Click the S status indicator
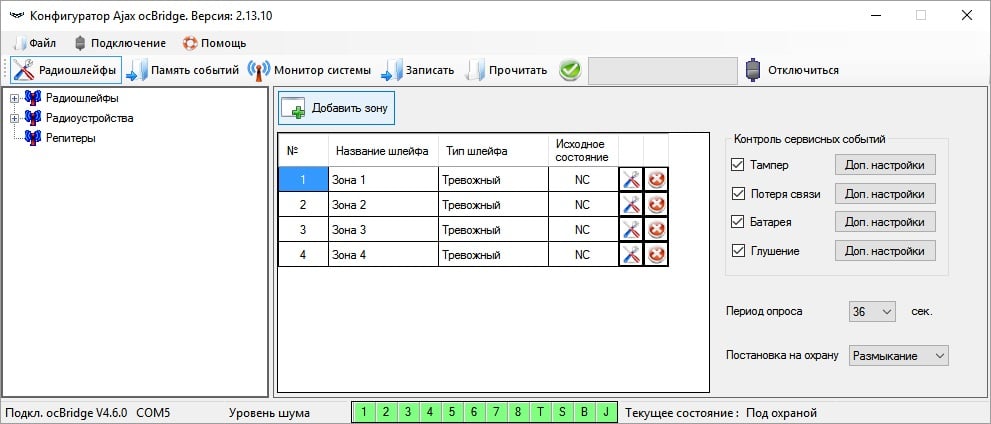 [x=562, y=413]
